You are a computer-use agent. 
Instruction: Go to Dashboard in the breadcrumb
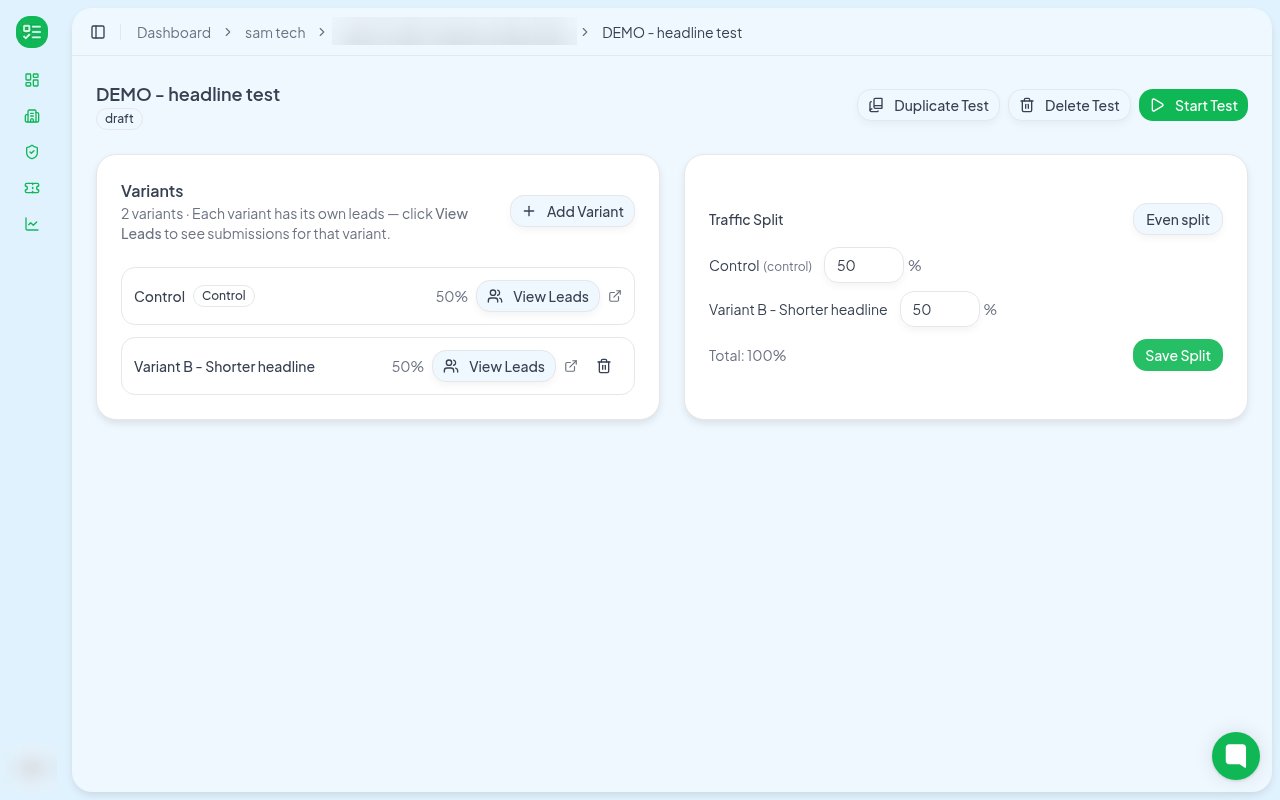pyautogui.click(x=174, y=32)
